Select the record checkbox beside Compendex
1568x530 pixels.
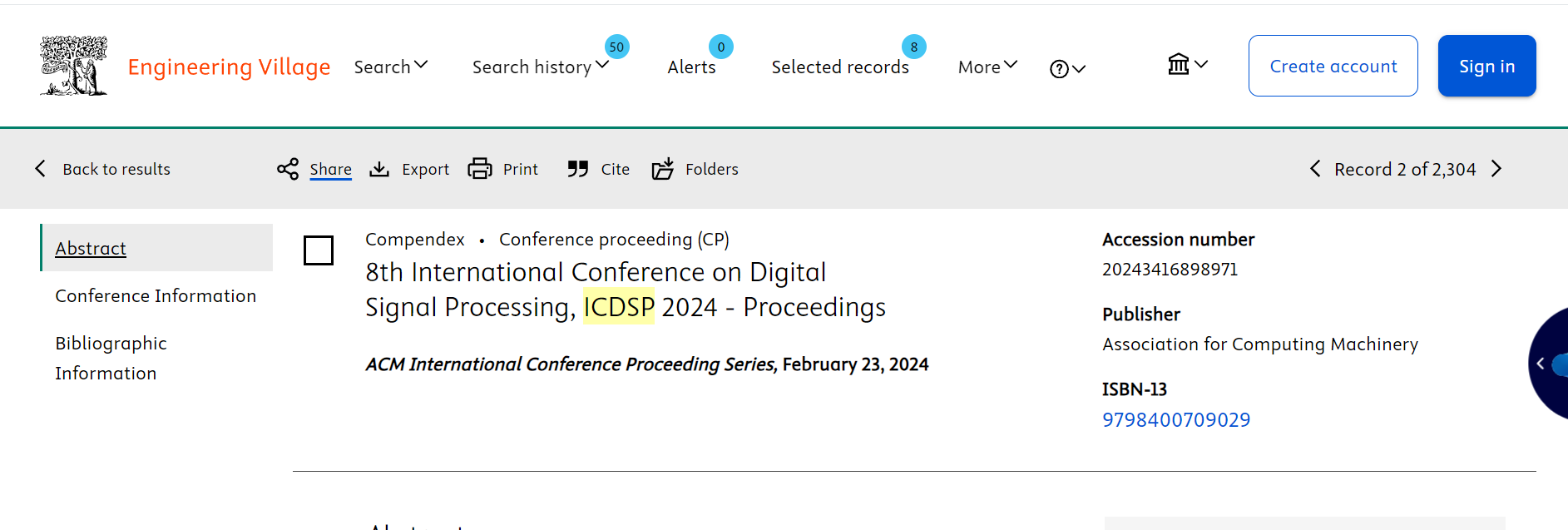tap(319, 250)
